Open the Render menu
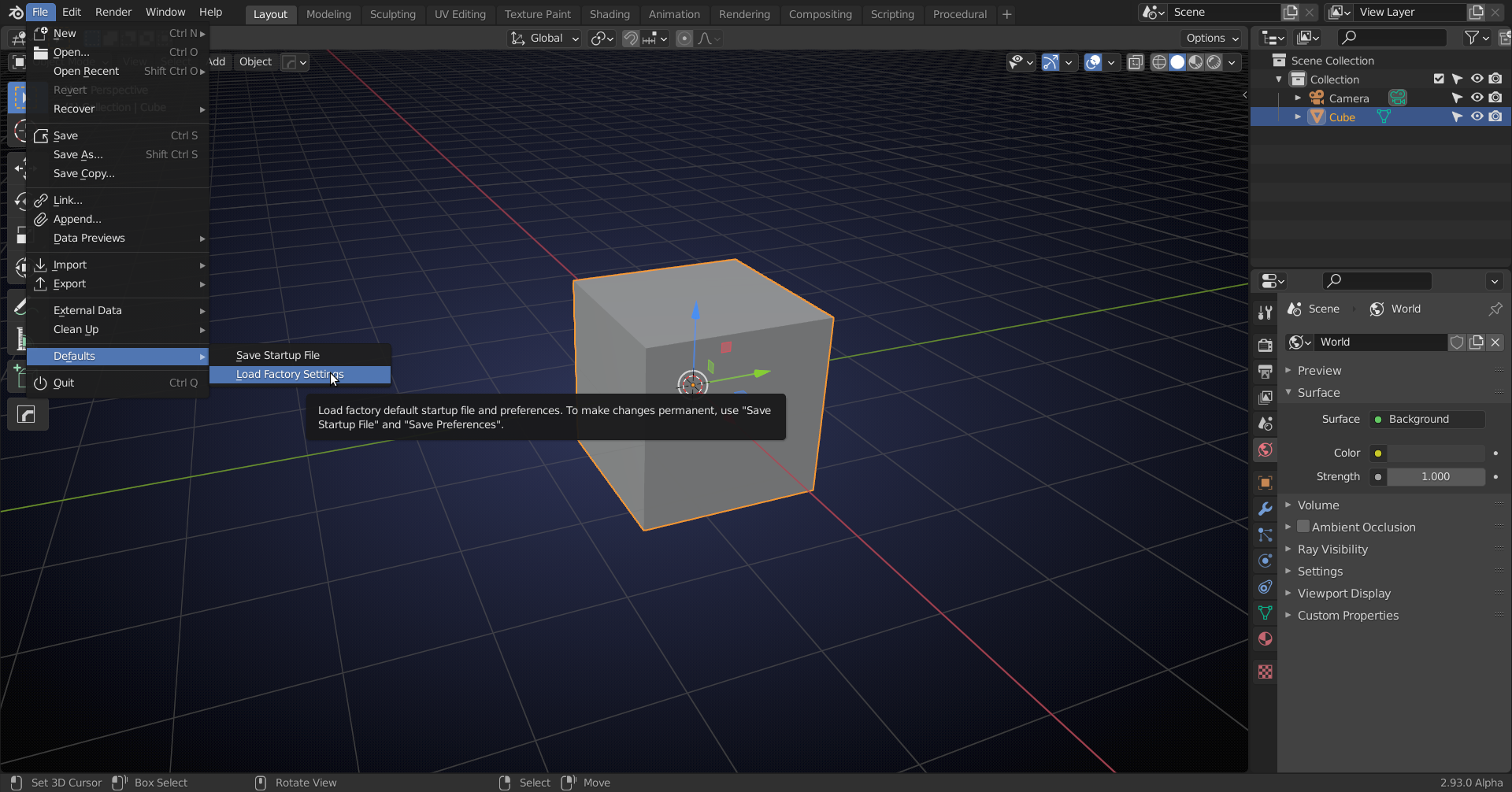Screen dimensions: 1512x792 coord(113,12)
